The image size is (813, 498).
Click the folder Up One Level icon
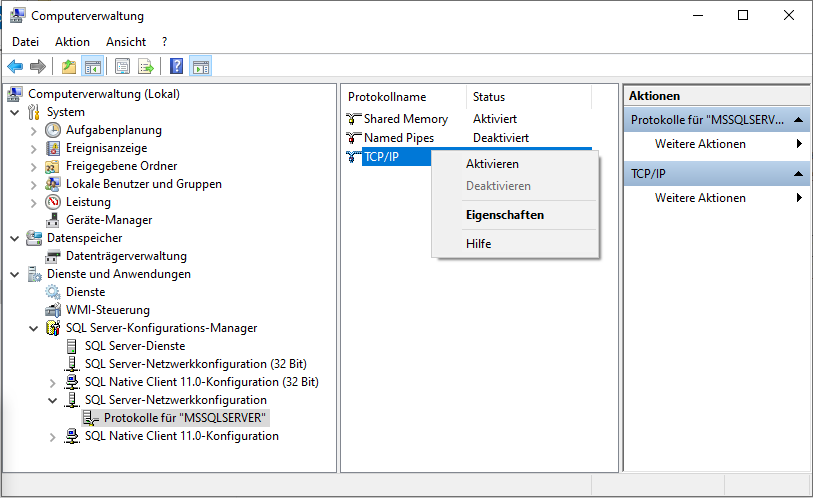pyautogui.click(x=68, y=67)
